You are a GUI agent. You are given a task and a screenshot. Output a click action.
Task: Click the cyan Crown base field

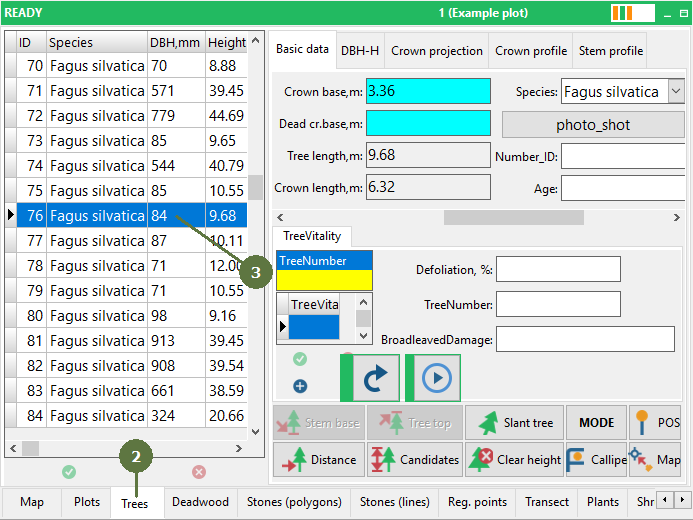(x=428, y=91)
